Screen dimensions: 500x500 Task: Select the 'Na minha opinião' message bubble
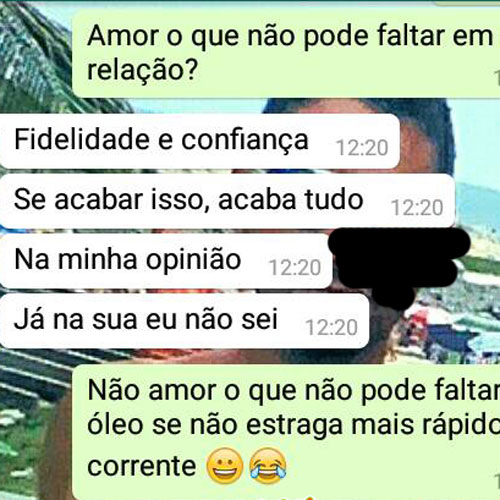tap(166, 261)
